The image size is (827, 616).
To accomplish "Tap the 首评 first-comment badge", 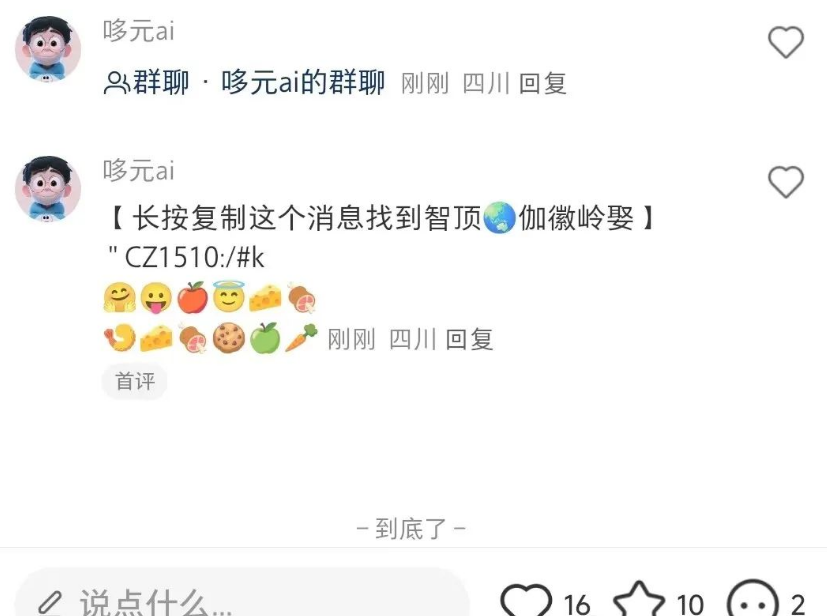I will 134,381.
